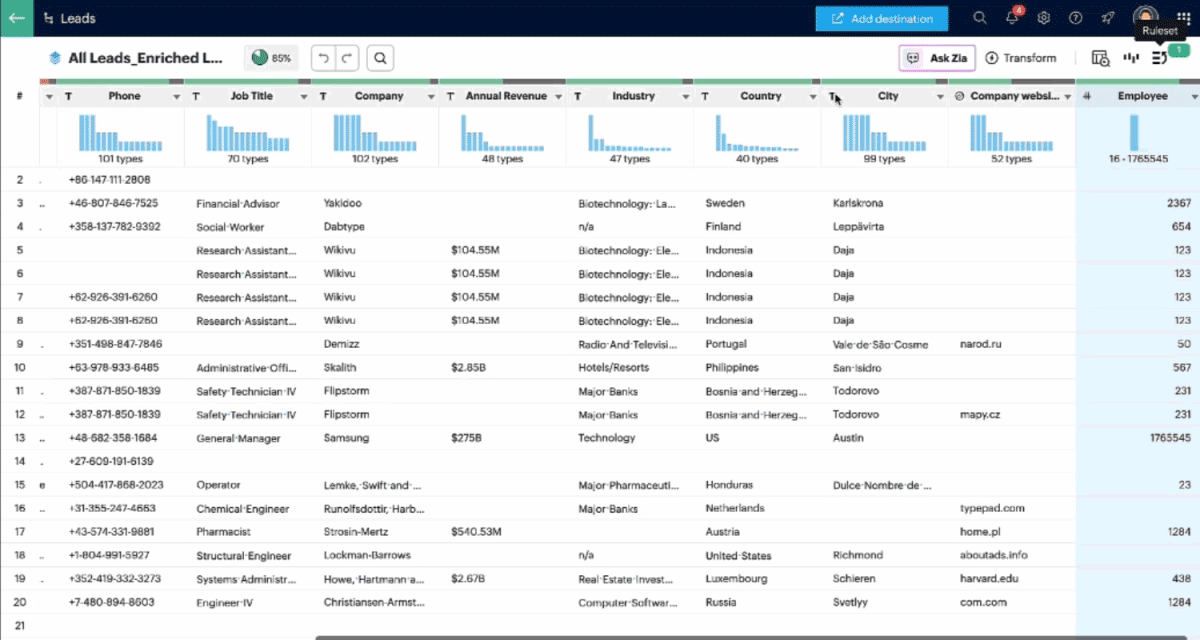Click the 85% data quality indicator
This screenshot has width=1200, height=640.
271,58
